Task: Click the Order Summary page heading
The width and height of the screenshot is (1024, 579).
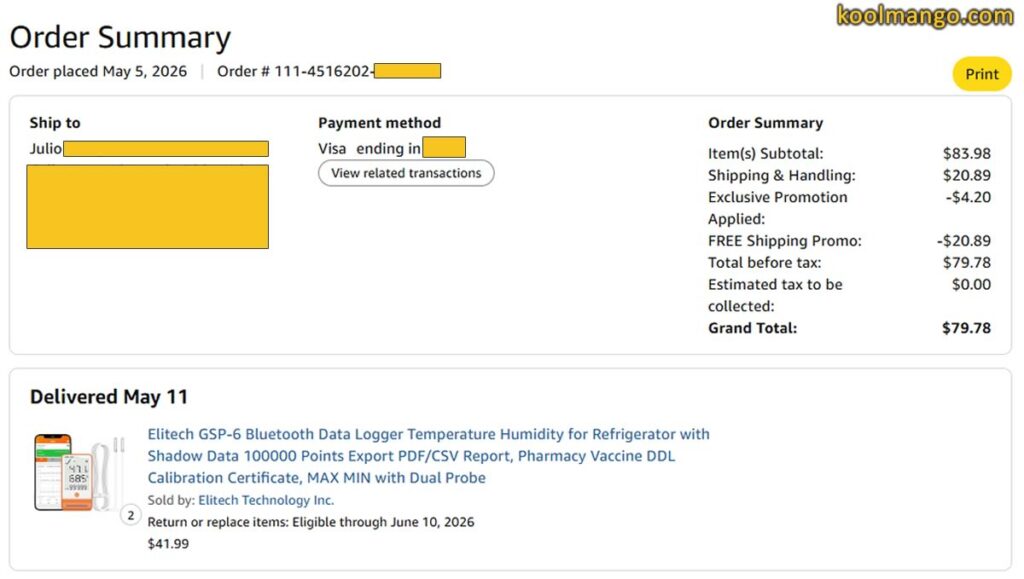Action: [120, 37]
